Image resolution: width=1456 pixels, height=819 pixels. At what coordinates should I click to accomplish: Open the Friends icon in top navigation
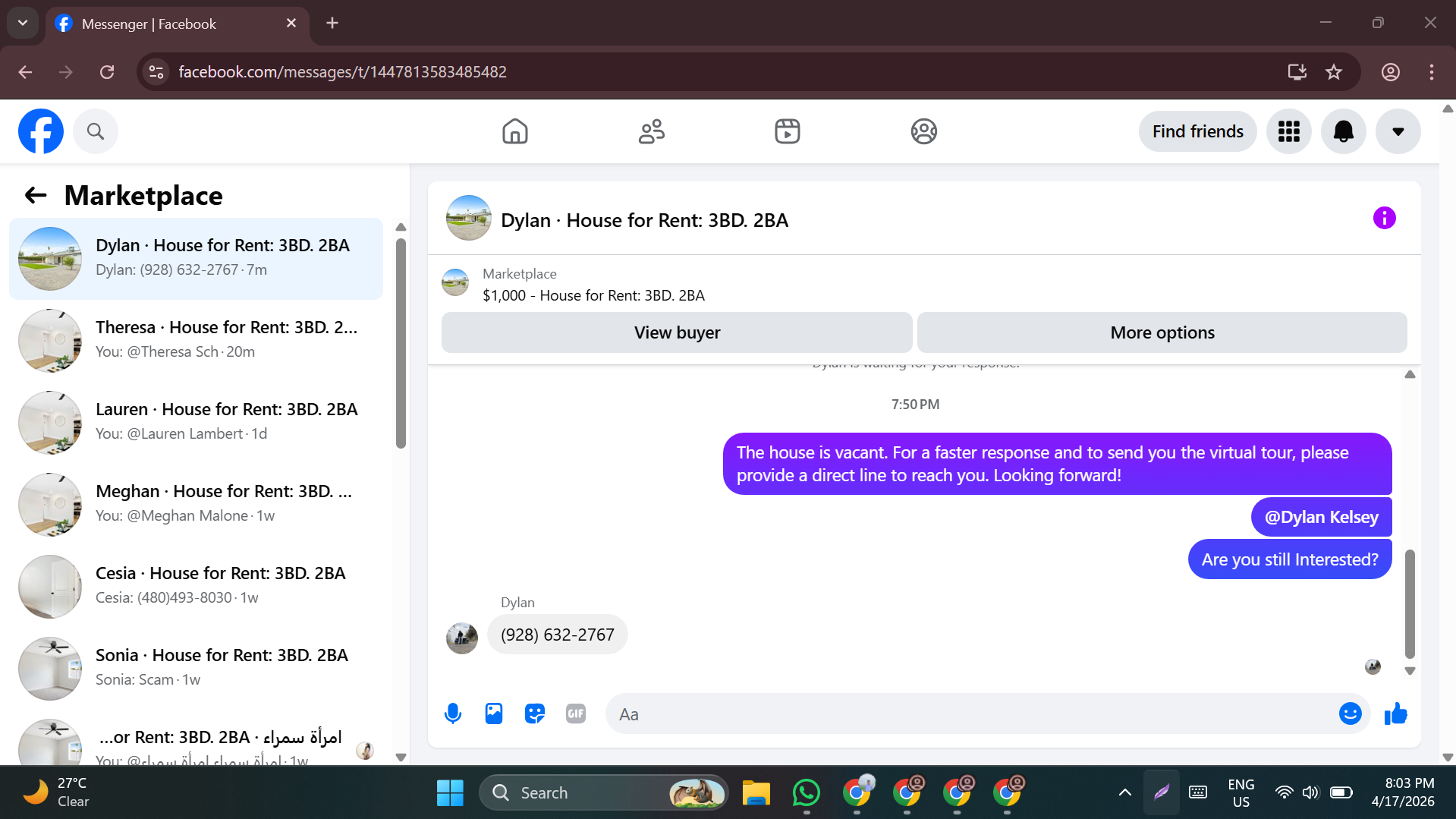(651, 131)
